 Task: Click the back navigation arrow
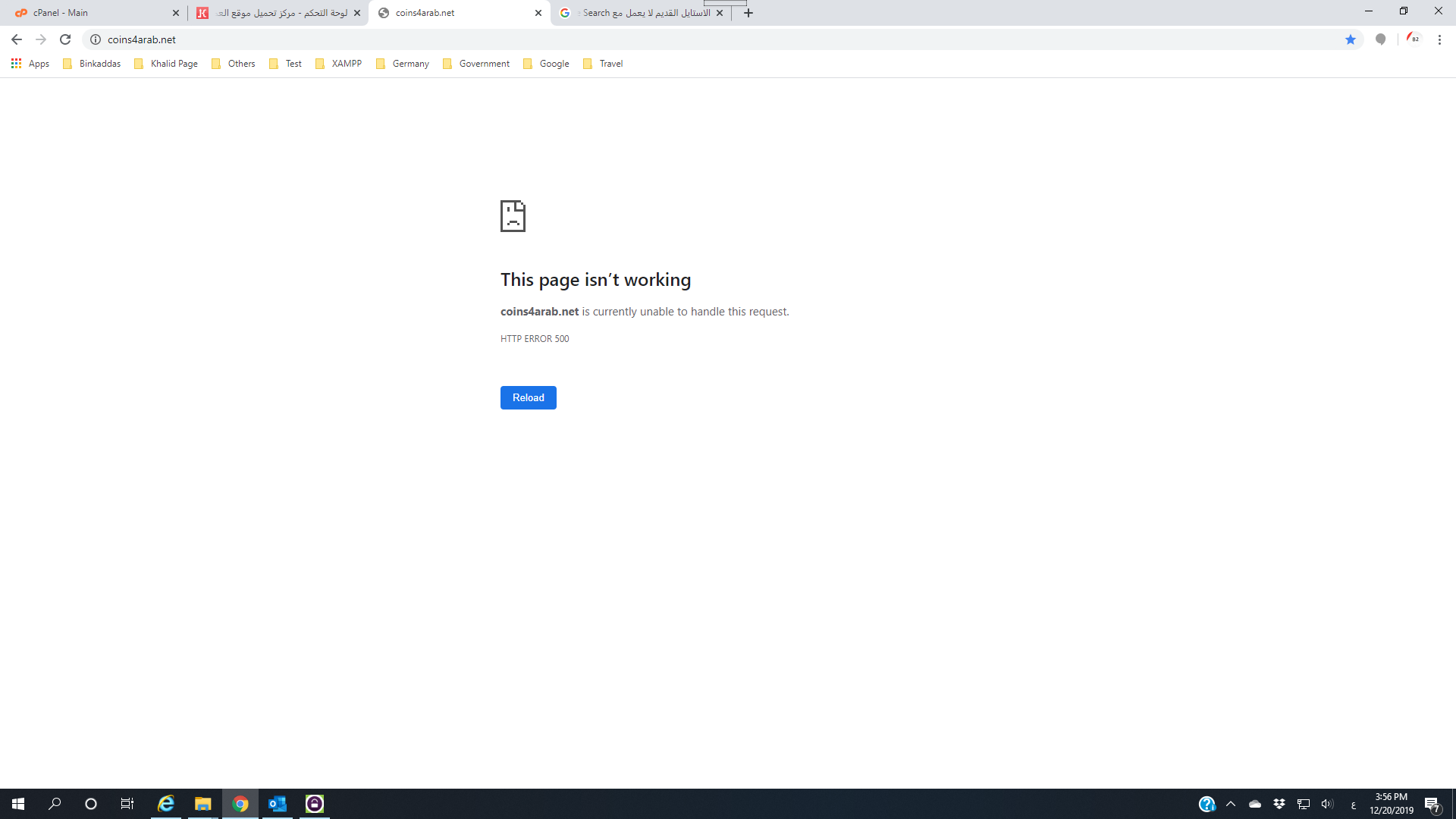pos(17,39)
